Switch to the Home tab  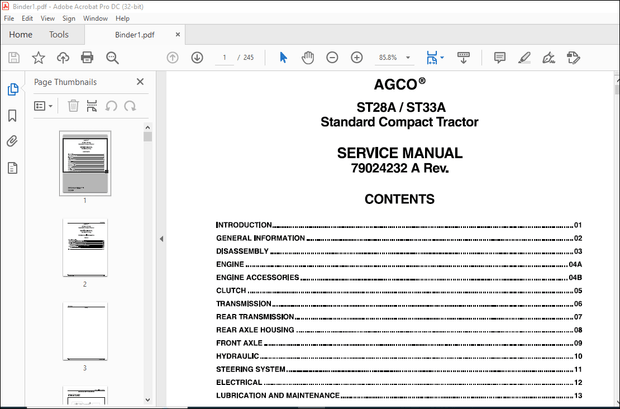[x=21, y=35]
